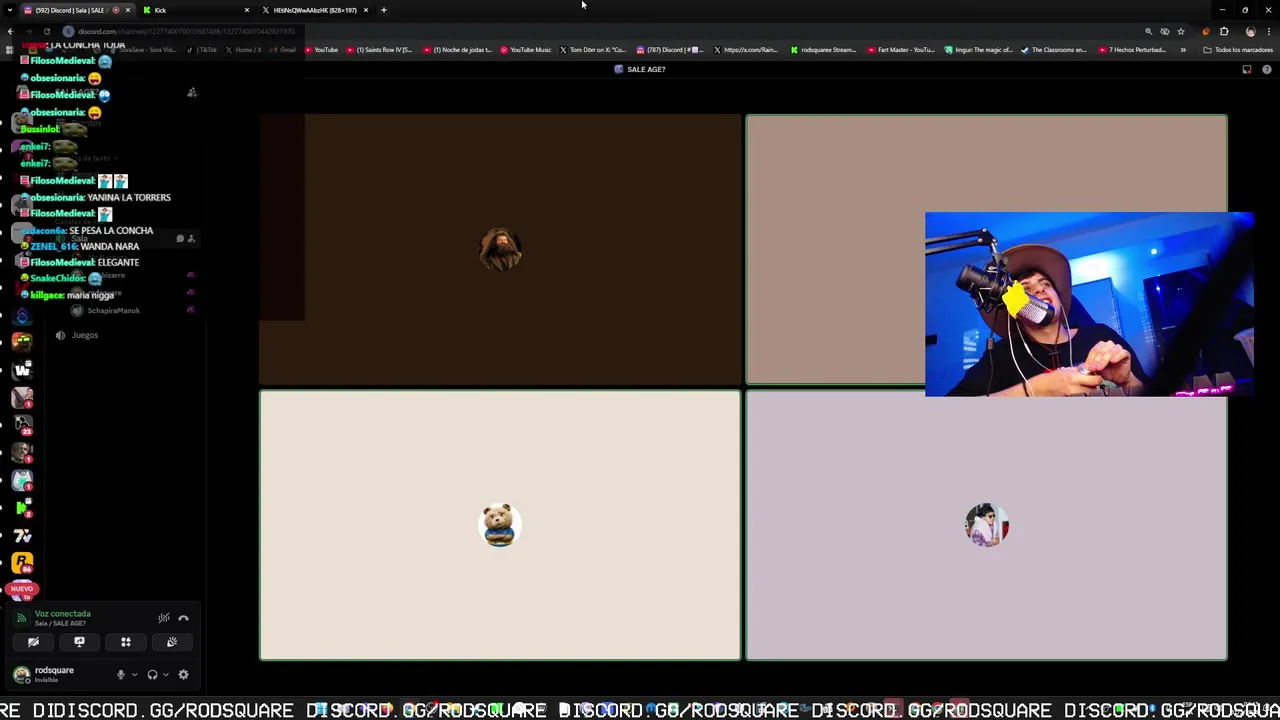1280x720 pixels.
Task: Mute the microphone in Discord
Action: pos(121,675)
